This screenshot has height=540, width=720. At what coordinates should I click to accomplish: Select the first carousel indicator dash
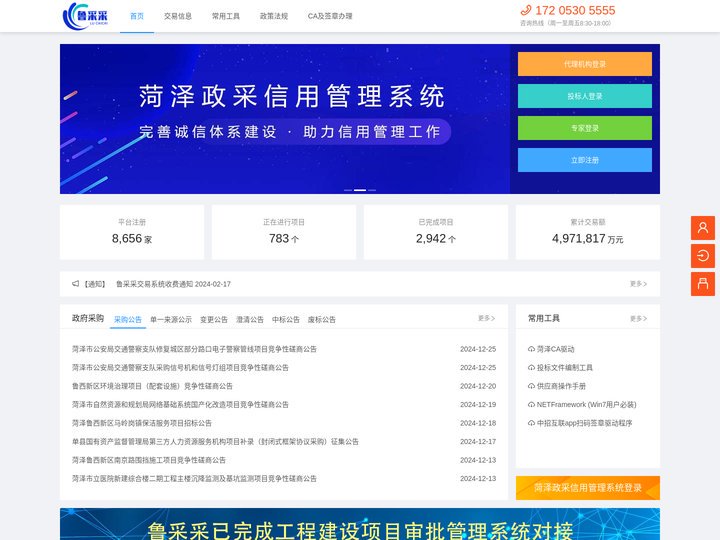[x=348, y=190]
